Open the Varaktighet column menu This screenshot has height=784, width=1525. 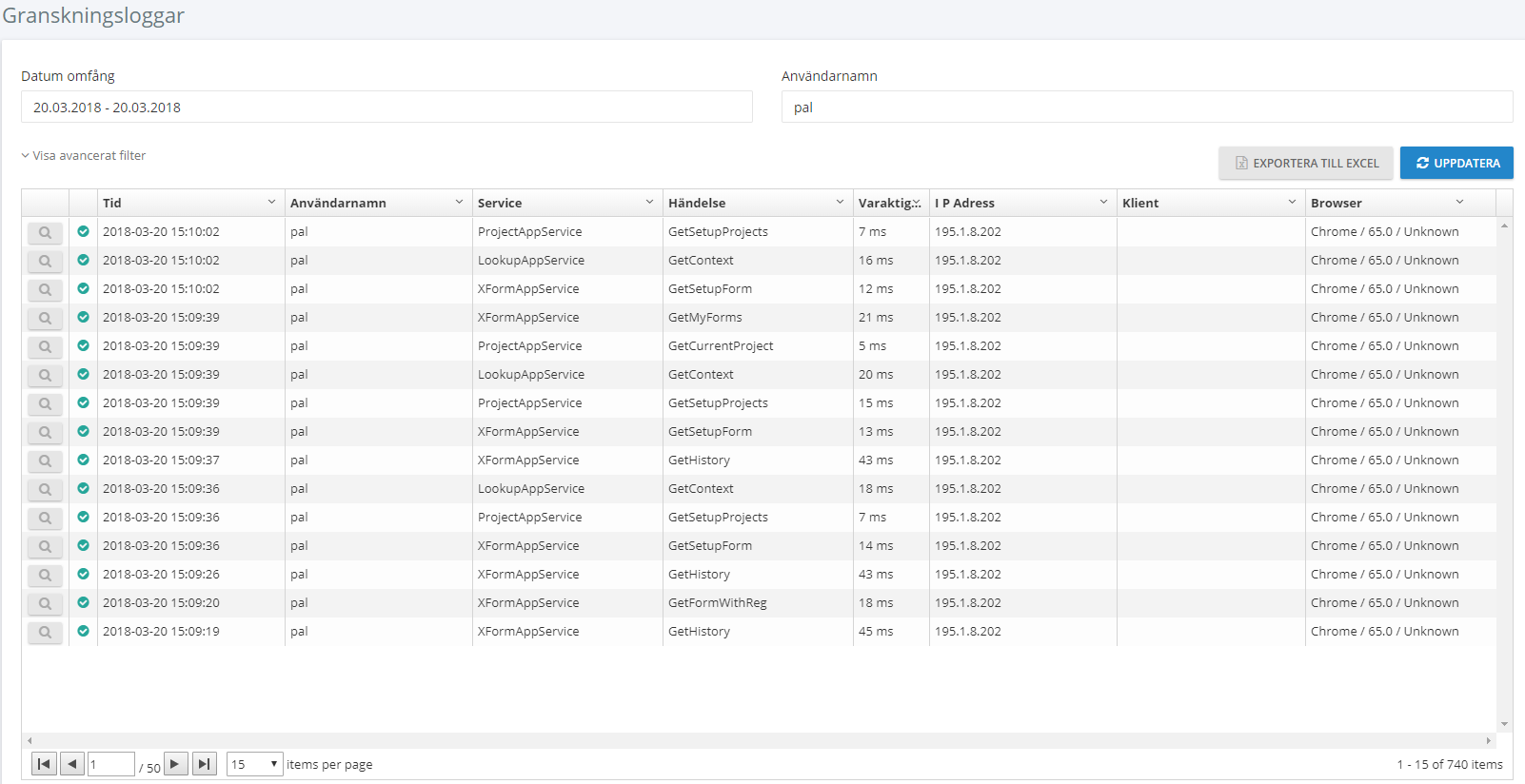pos(917,203)
